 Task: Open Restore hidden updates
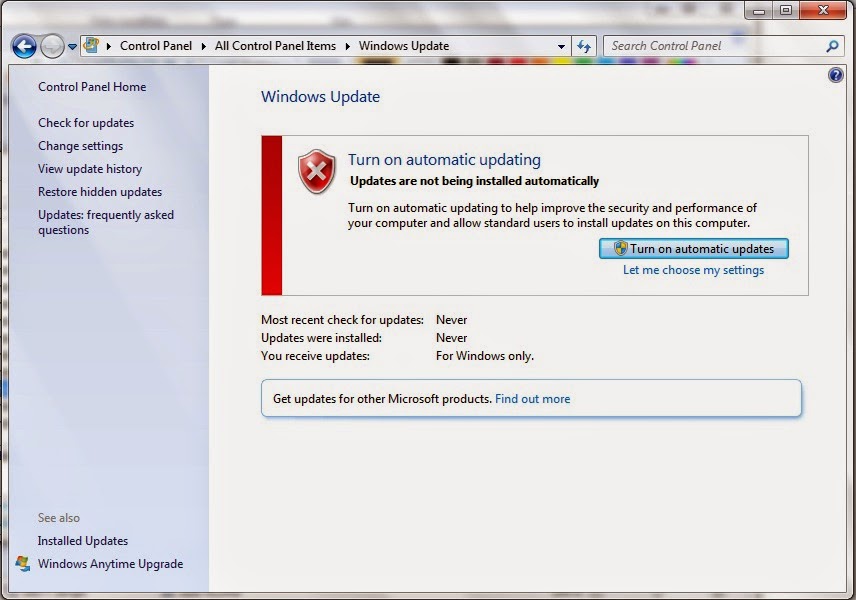pos(100,192)
